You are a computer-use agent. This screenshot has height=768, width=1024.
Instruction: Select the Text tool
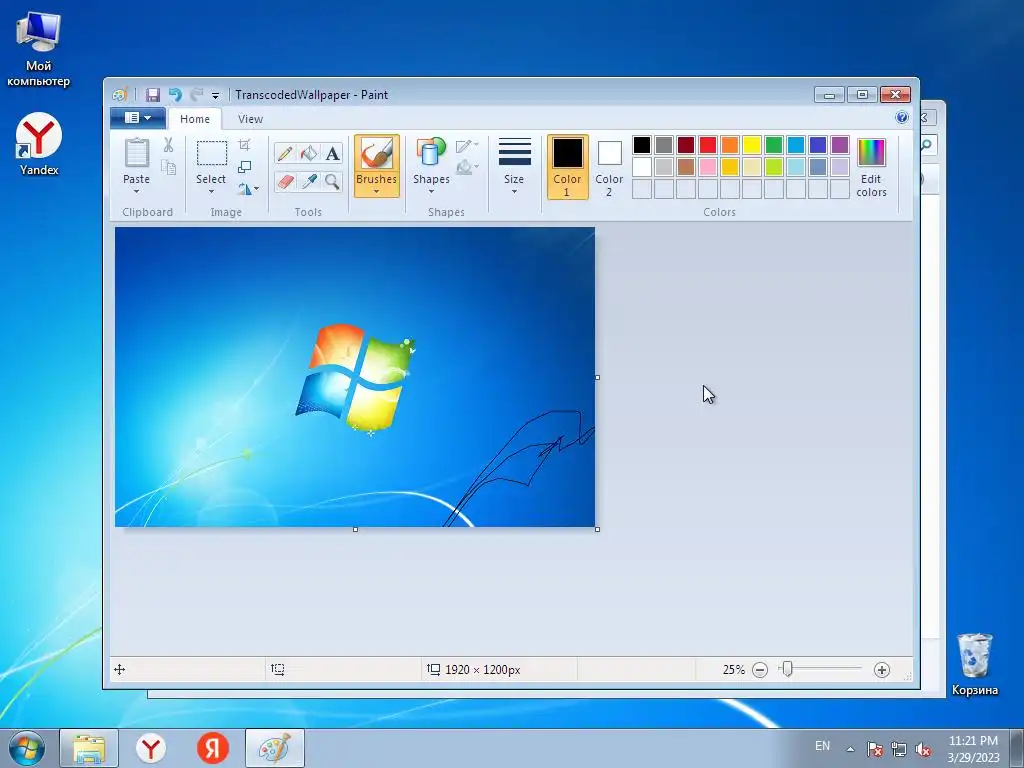[x=332, y=153]
